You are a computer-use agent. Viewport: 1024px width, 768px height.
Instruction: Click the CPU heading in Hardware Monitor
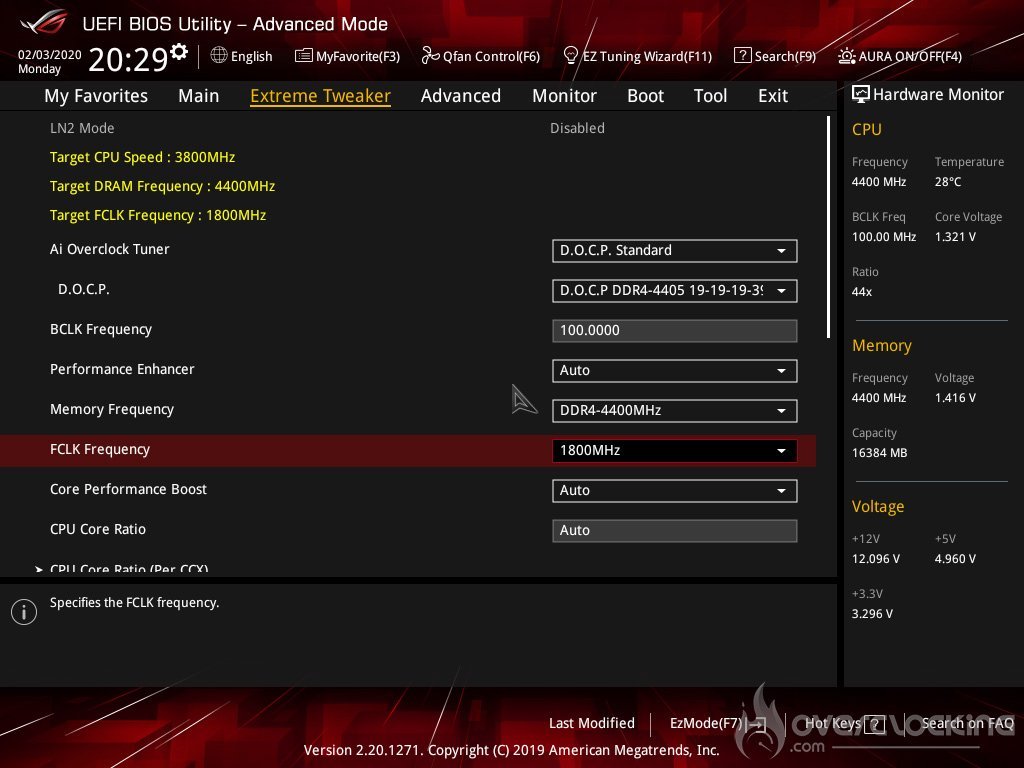(867, 129)
